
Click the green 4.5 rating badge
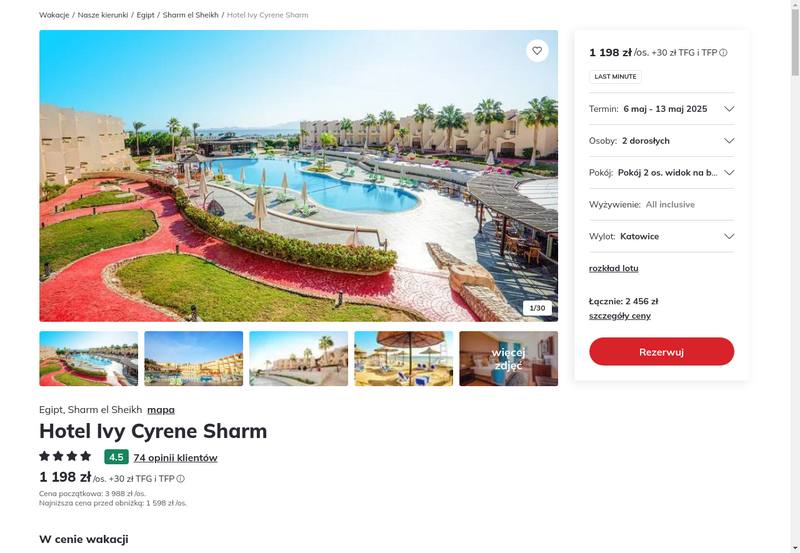click(x=116, y=457)
